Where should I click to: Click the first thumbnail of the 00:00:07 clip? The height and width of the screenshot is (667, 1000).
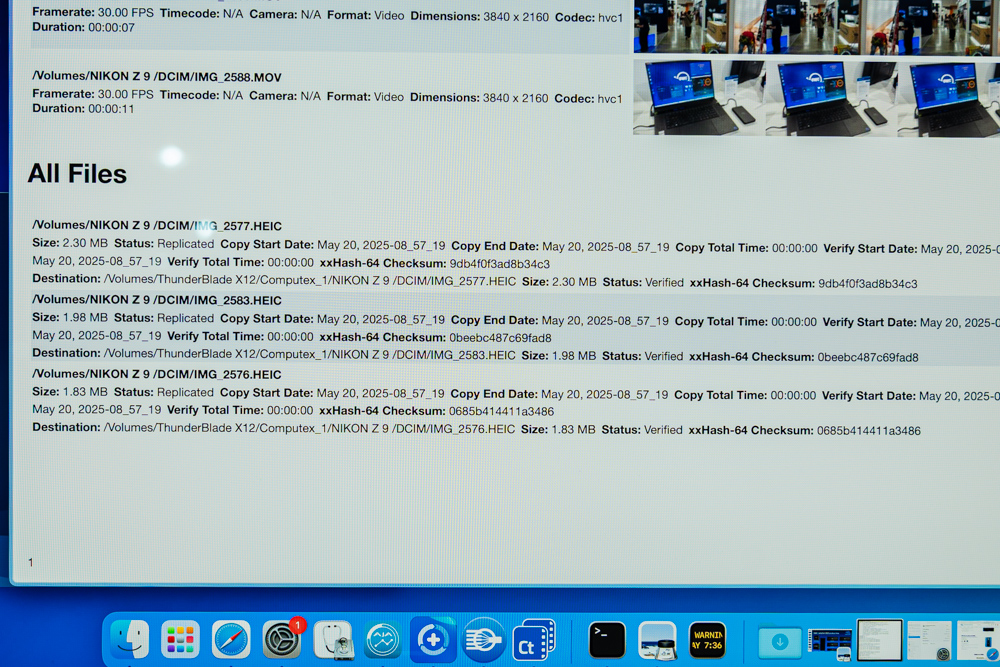[680, 26]
